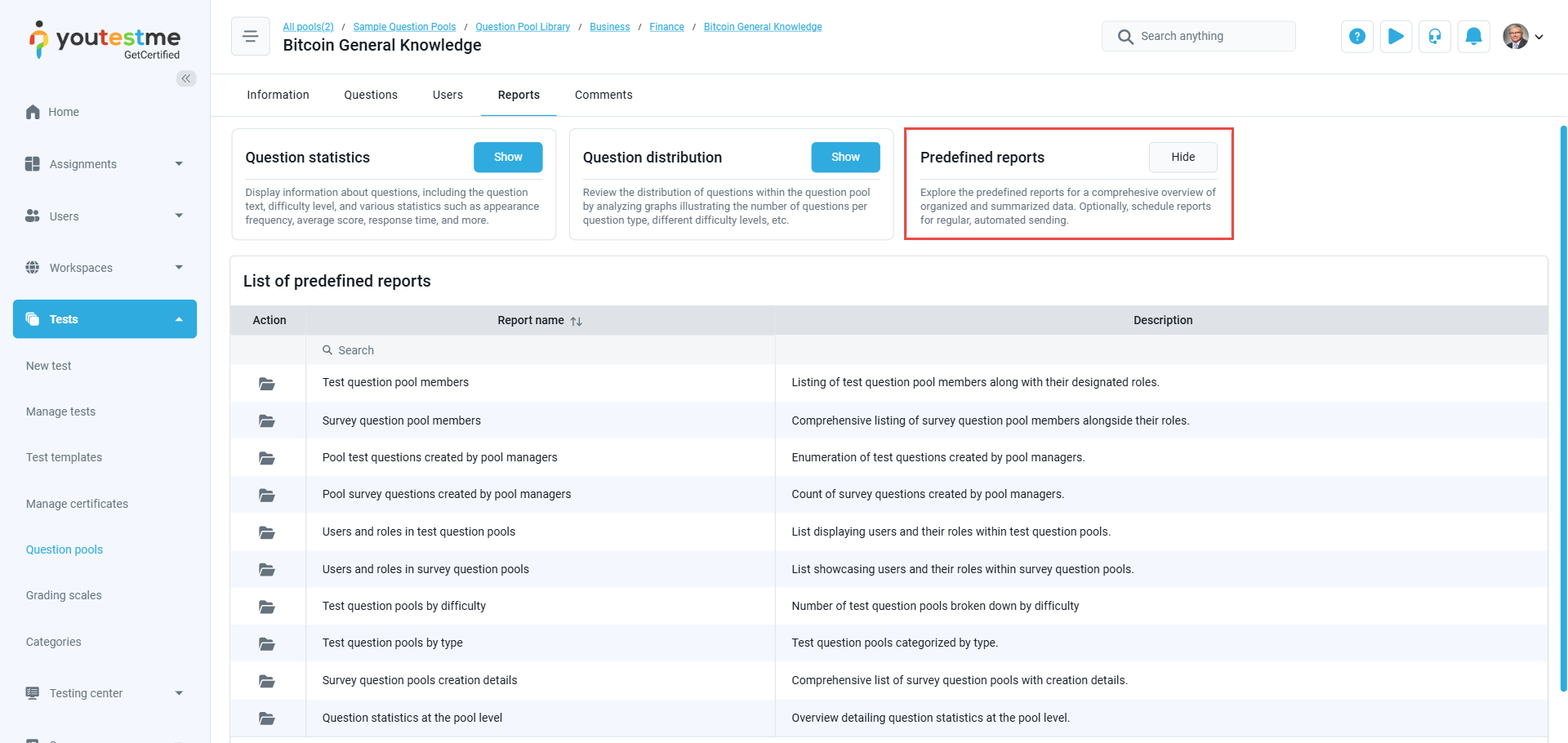The width and height of the screenshot is (1568, 743).
Task: Open Question pools in sidebar
Action: click(x=65, y=549)
